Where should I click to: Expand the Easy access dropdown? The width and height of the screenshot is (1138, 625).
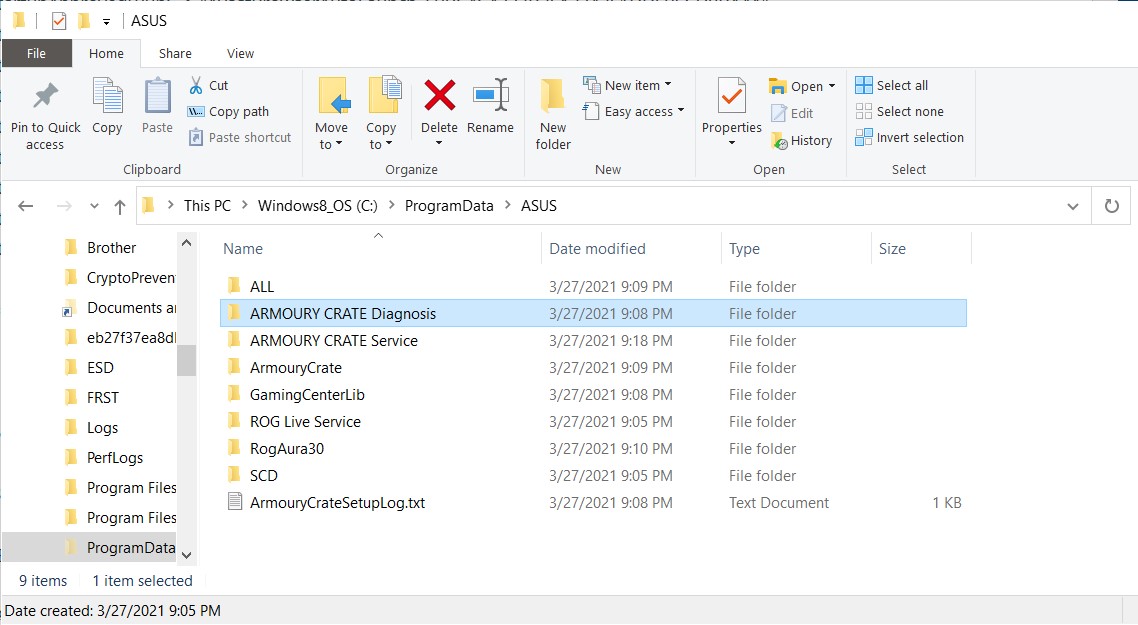(x=681, y=111)
